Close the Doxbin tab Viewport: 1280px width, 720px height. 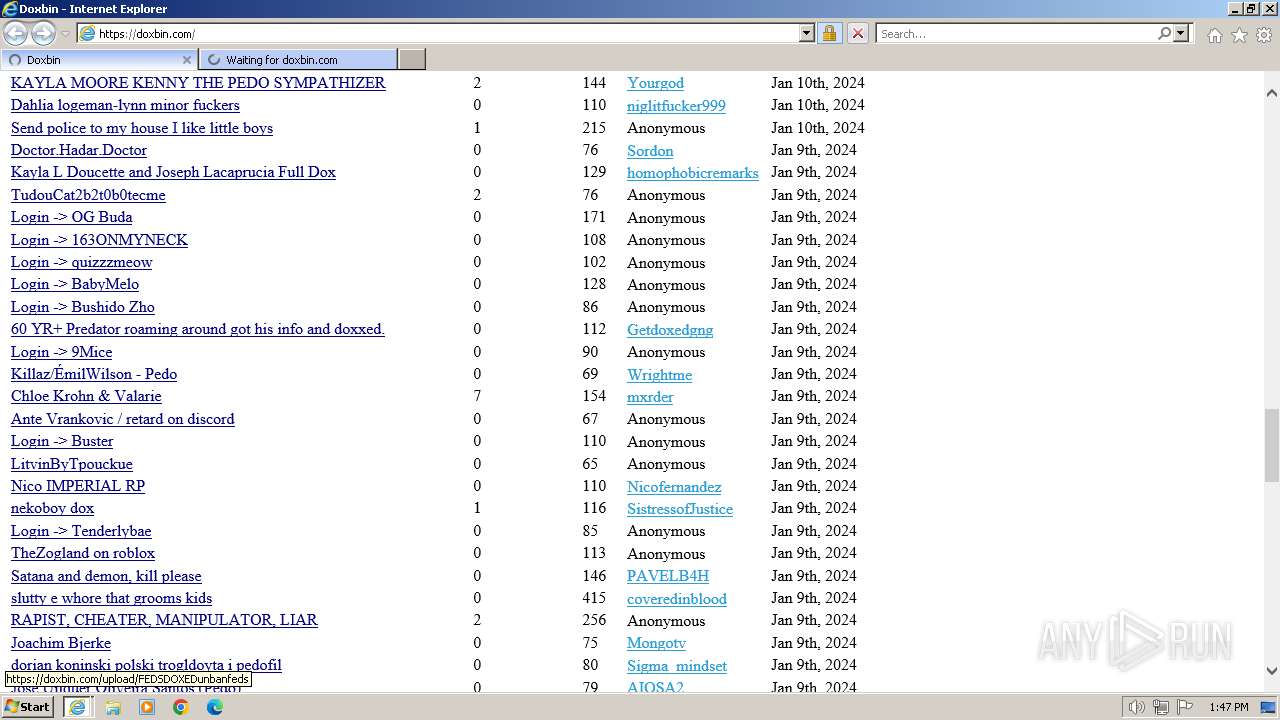pyautogui.click(x=186, y=59)
